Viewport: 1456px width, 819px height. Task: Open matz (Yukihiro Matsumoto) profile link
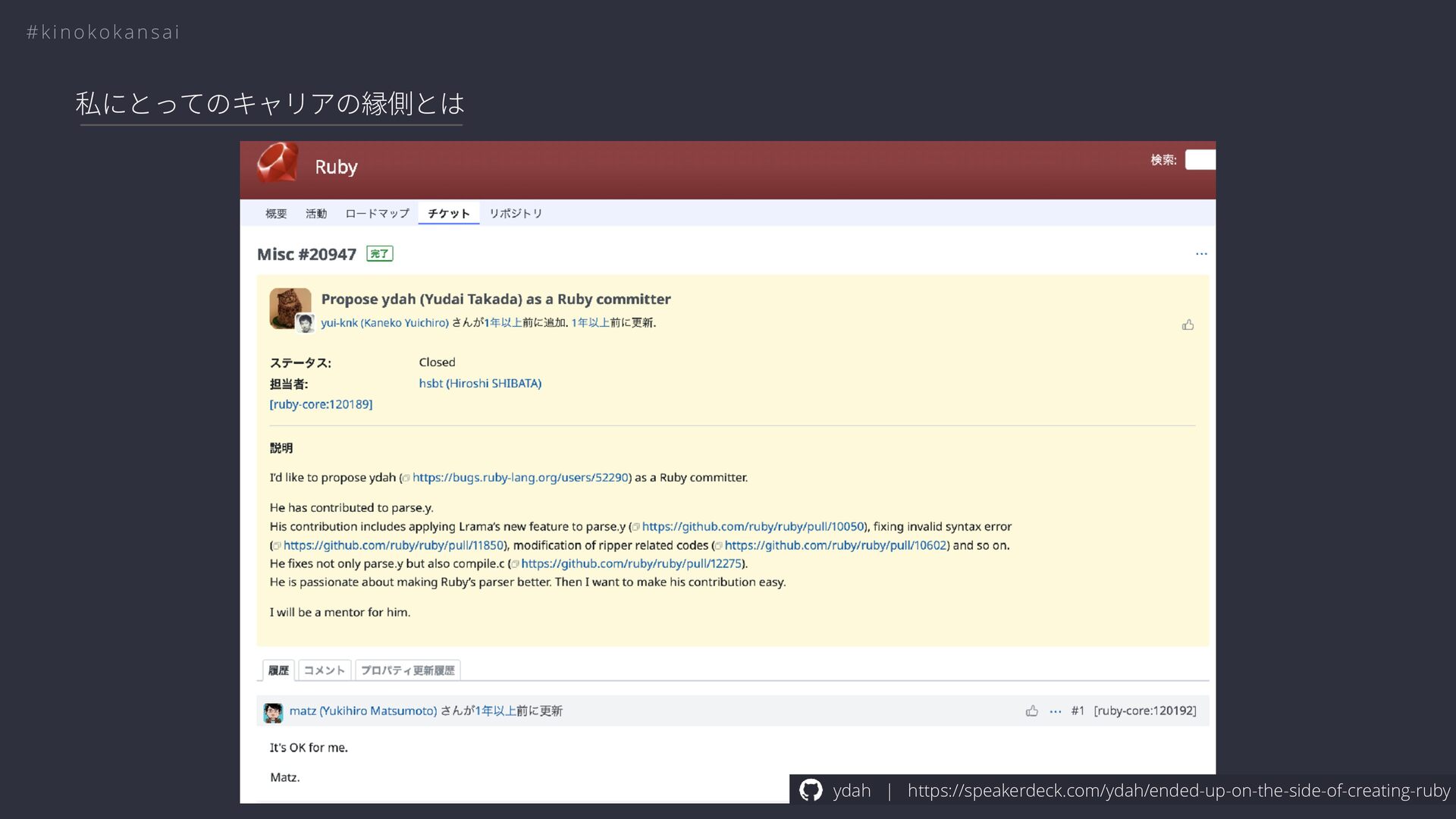[363, 711]
